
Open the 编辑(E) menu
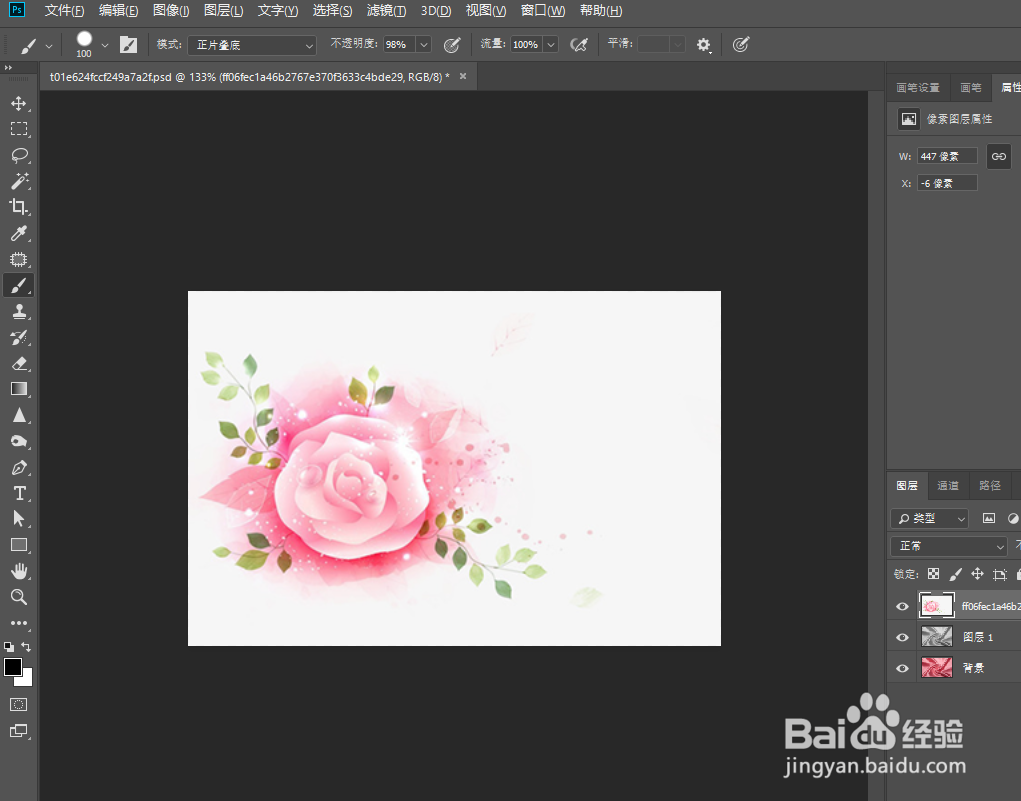(x=119, y=10)
